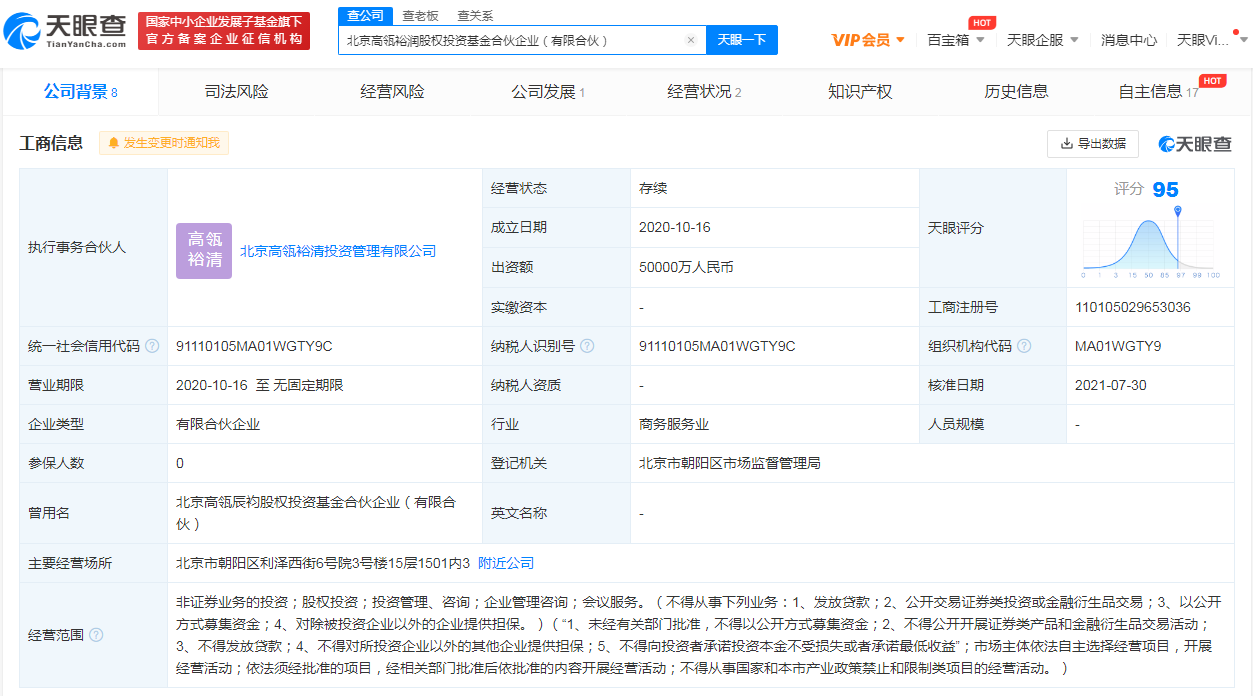Click the 主要经营场所 address text

pos(323,563)
